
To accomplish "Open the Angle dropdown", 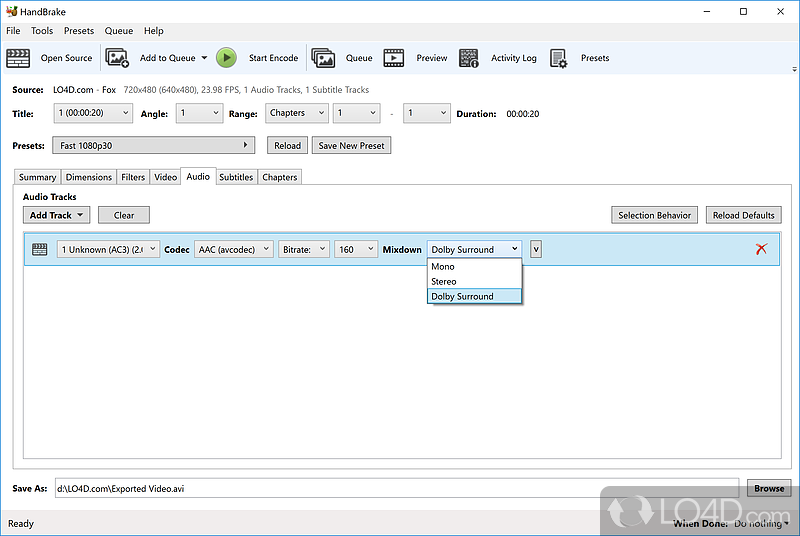I will (x=199, y=113).
